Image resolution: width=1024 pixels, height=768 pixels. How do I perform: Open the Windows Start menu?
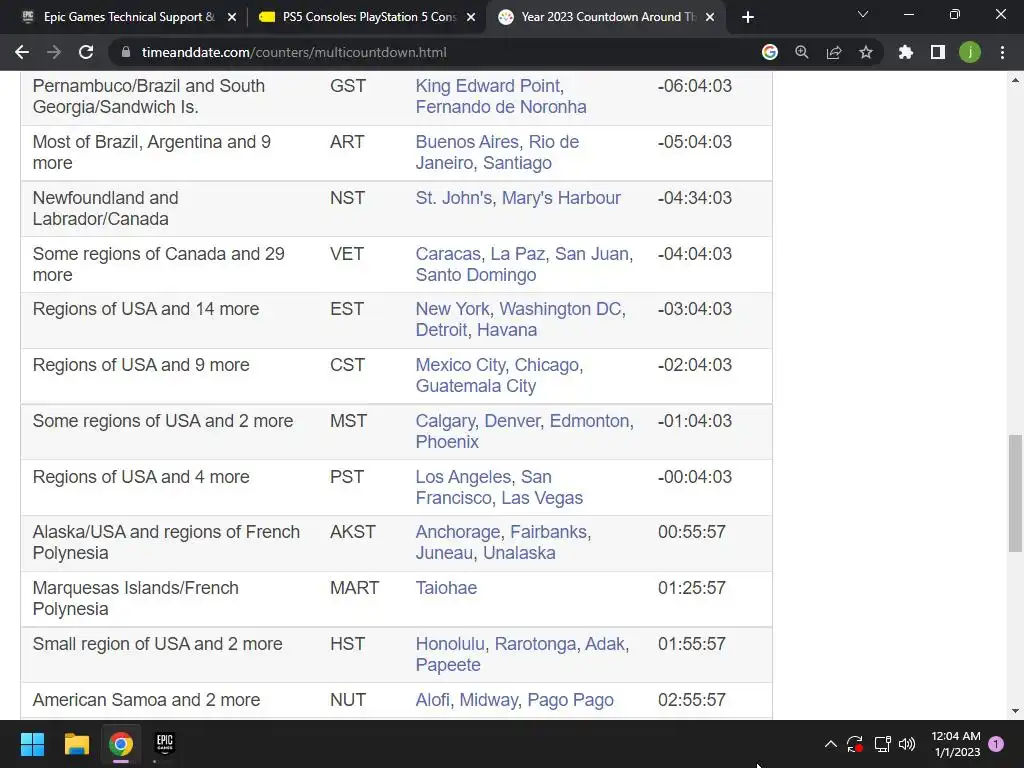coord(32,744)
